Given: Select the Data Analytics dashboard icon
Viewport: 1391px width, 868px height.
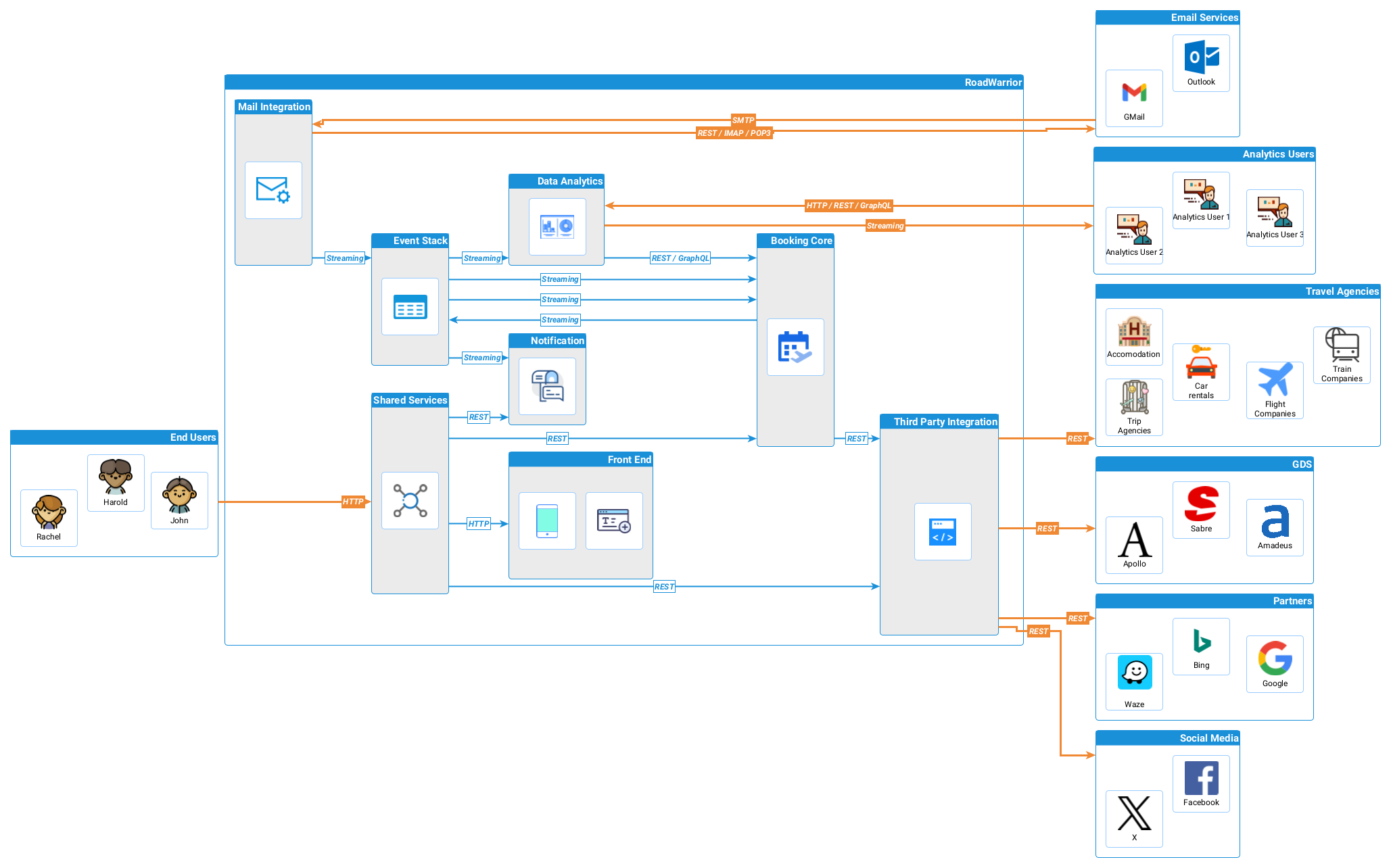Looking at the screenshot, I should pos(557,226).
